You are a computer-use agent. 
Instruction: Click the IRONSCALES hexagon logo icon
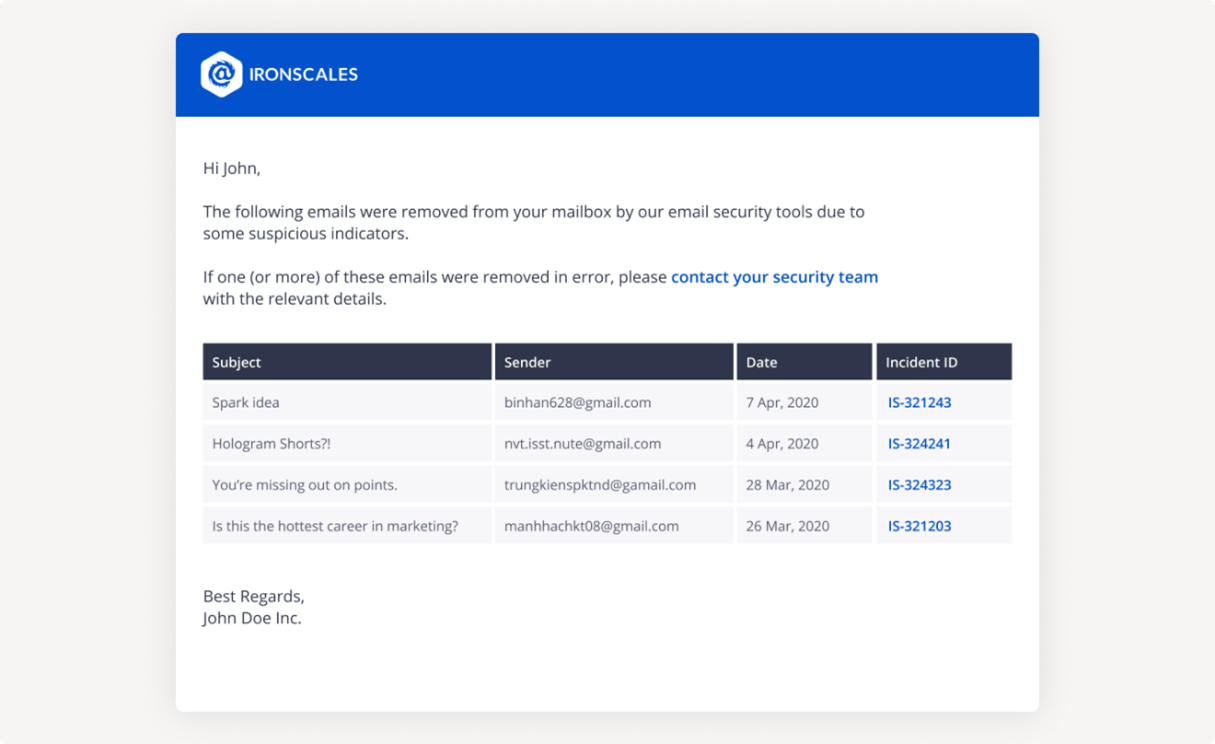pyautogui.click(x=221, y=74)
